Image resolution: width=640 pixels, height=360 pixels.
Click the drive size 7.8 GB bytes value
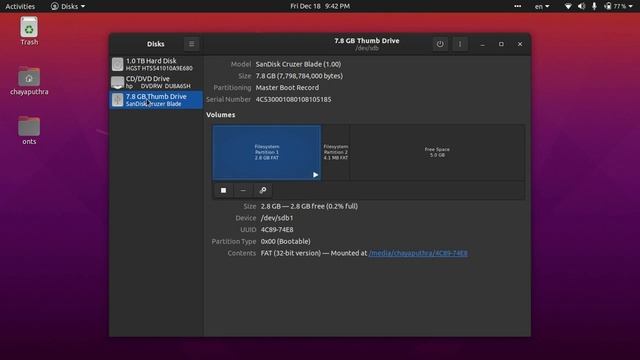(x=299, y=76)
